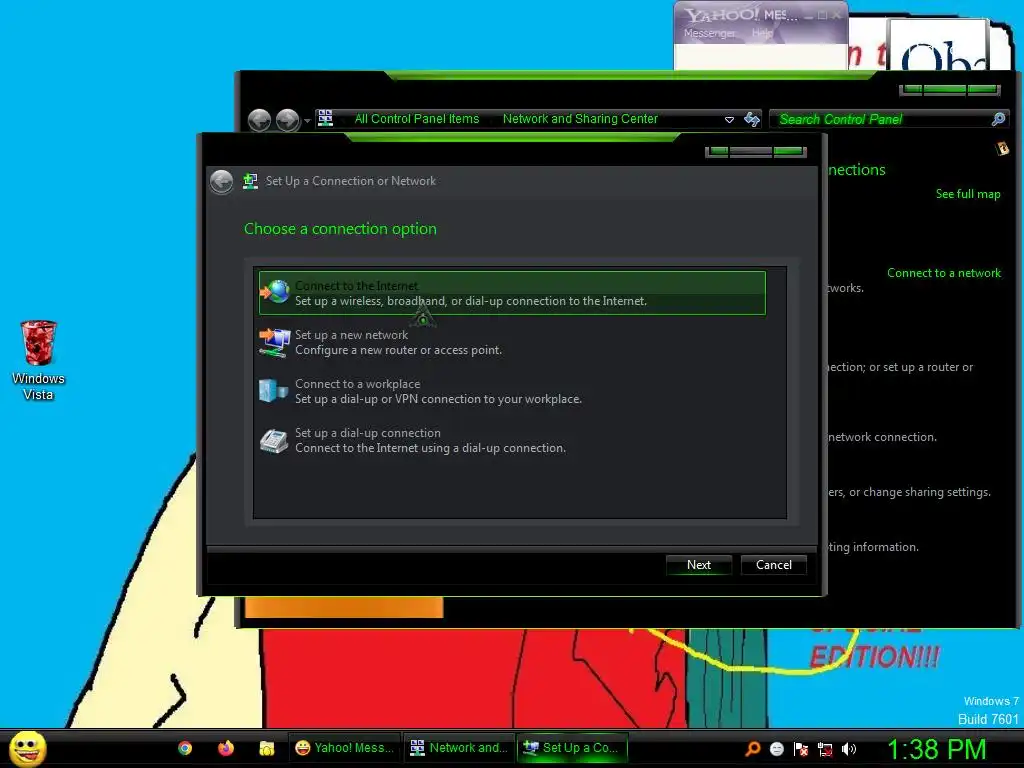
Task: Cancel the connection setup wizard
Action: pos(773,565)
